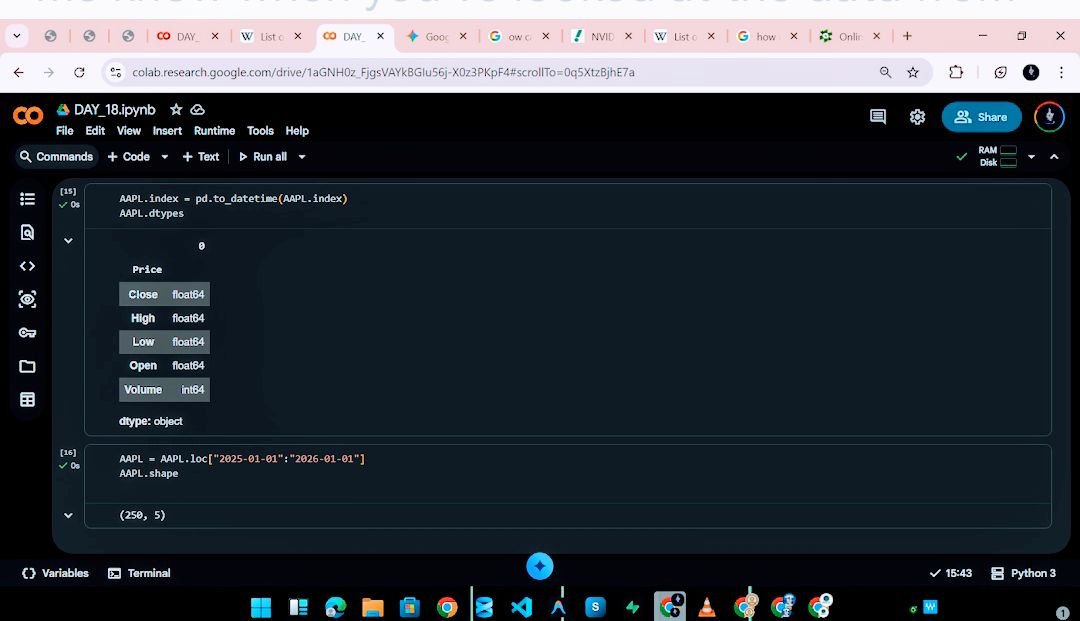Open the Edit menu

click(x=95, y=131)
